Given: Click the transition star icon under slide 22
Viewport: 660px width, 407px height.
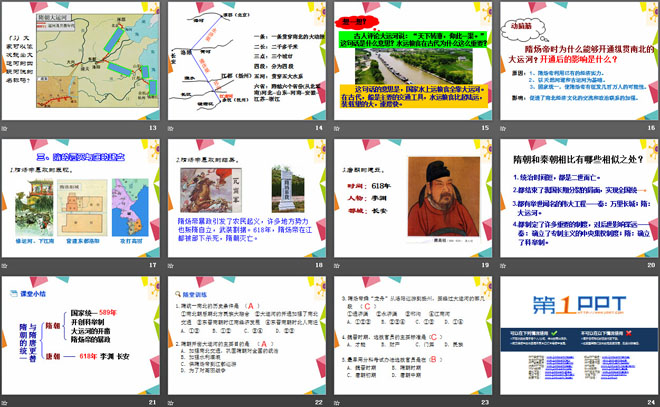Looking at the screenshot, I should 171,403.
